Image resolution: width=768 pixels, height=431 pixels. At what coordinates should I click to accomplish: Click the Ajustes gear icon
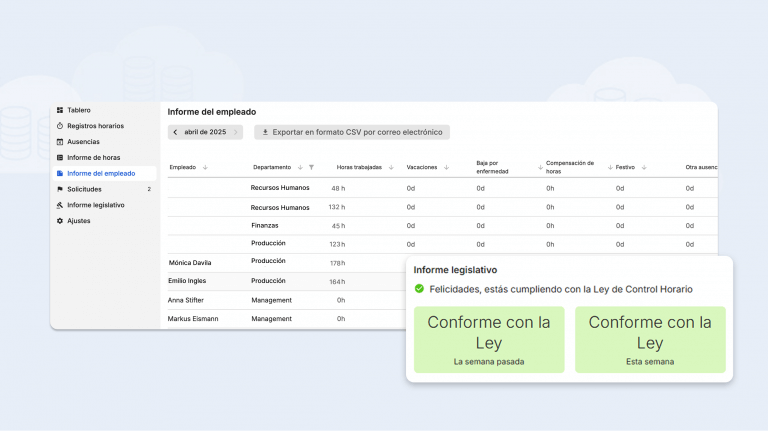pyautogui.click(x=60, y=221)
